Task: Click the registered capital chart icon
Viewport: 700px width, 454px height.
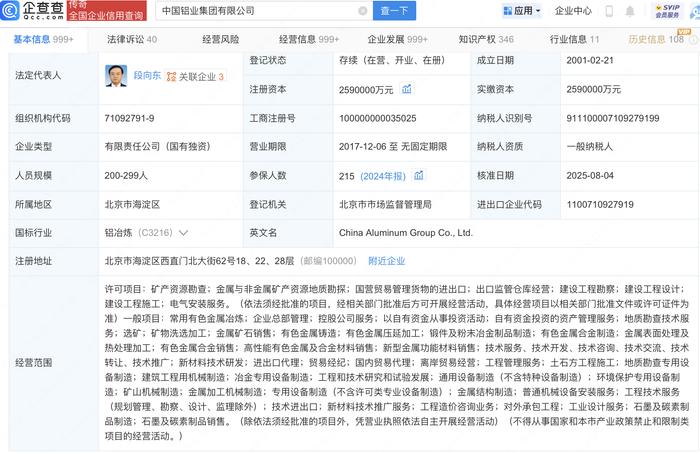Action: point(406,89)
